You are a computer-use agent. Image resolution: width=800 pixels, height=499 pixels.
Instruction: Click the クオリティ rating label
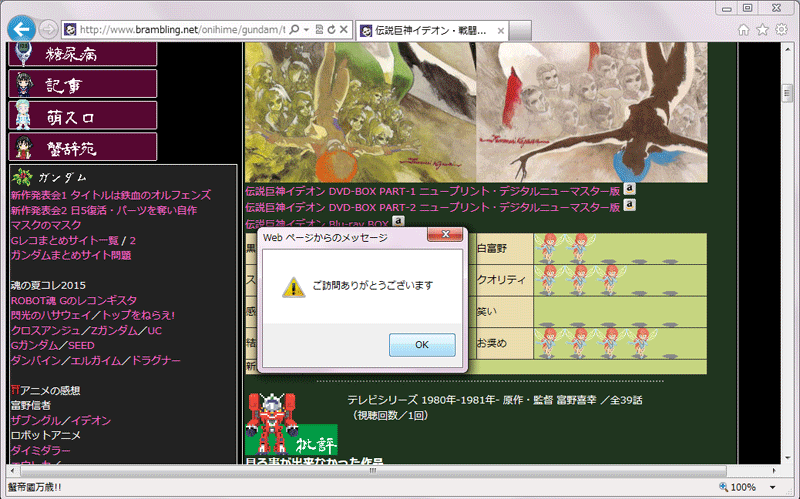pyautogui.click(x=501, y=280)
